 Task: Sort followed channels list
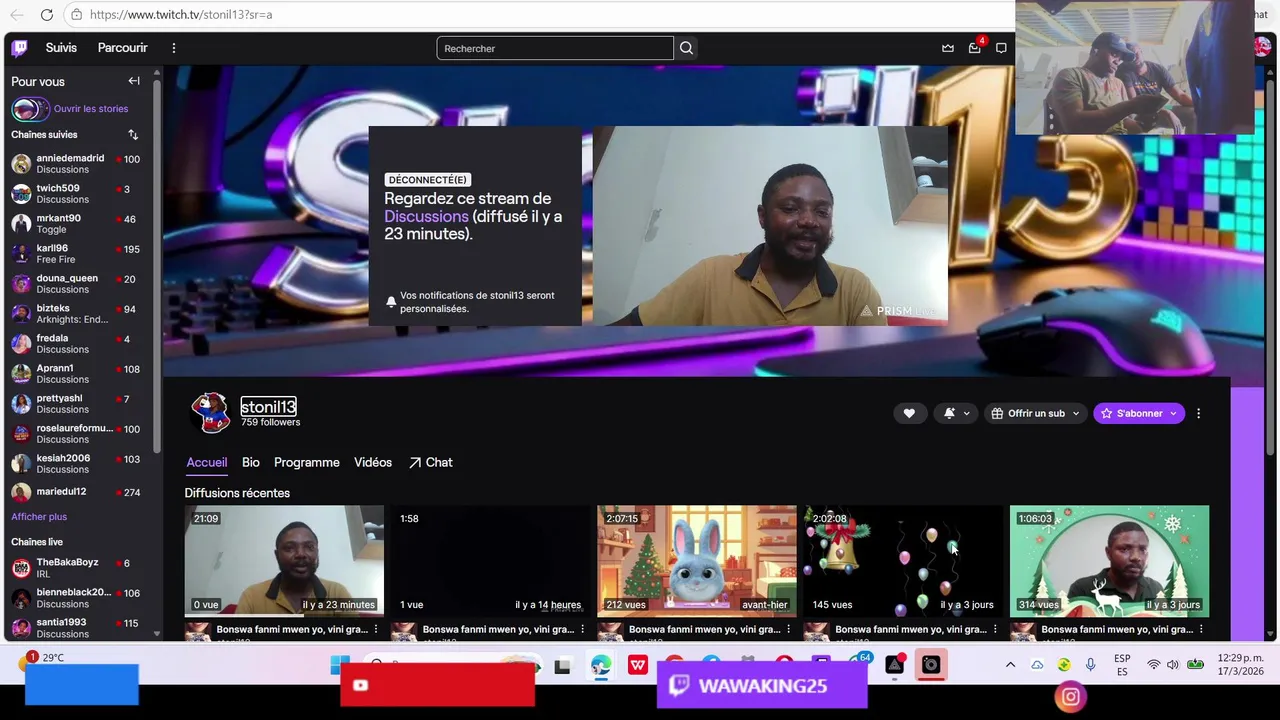click(x=133, y=134)
